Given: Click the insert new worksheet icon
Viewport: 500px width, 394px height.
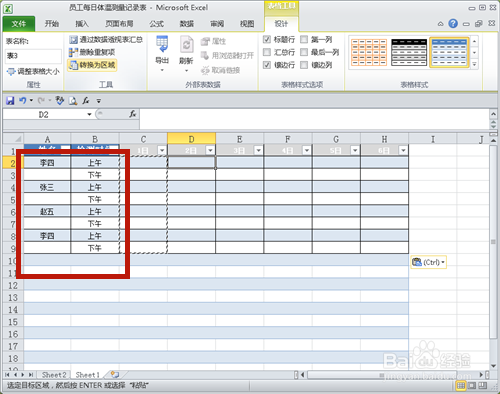Looking at the screenshot, I should click(115, 374).
